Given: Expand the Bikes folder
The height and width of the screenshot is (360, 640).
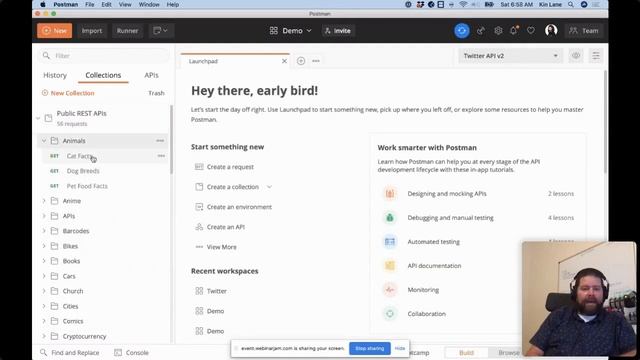Looking at the screenshot, I should tap(44, 246).
